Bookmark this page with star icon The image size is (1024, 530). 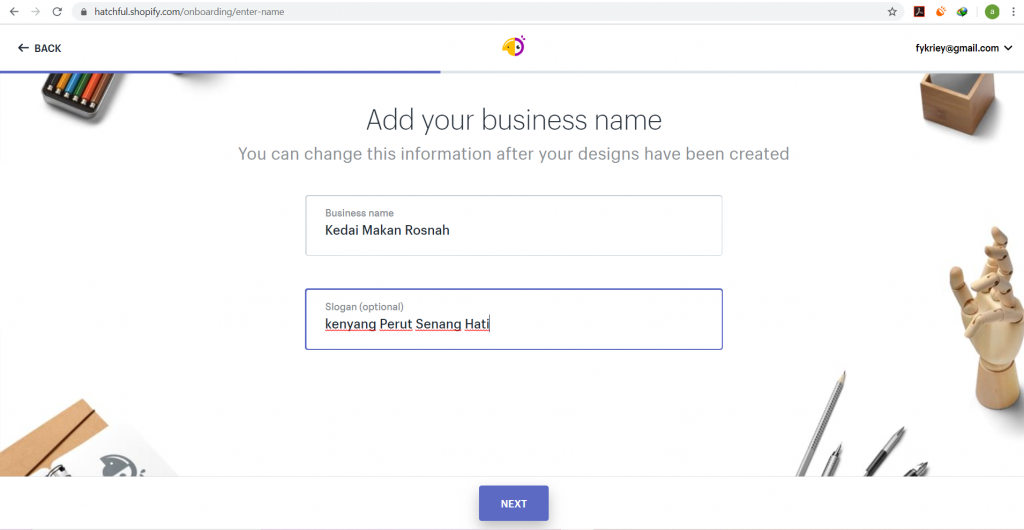tap(892, 12)
